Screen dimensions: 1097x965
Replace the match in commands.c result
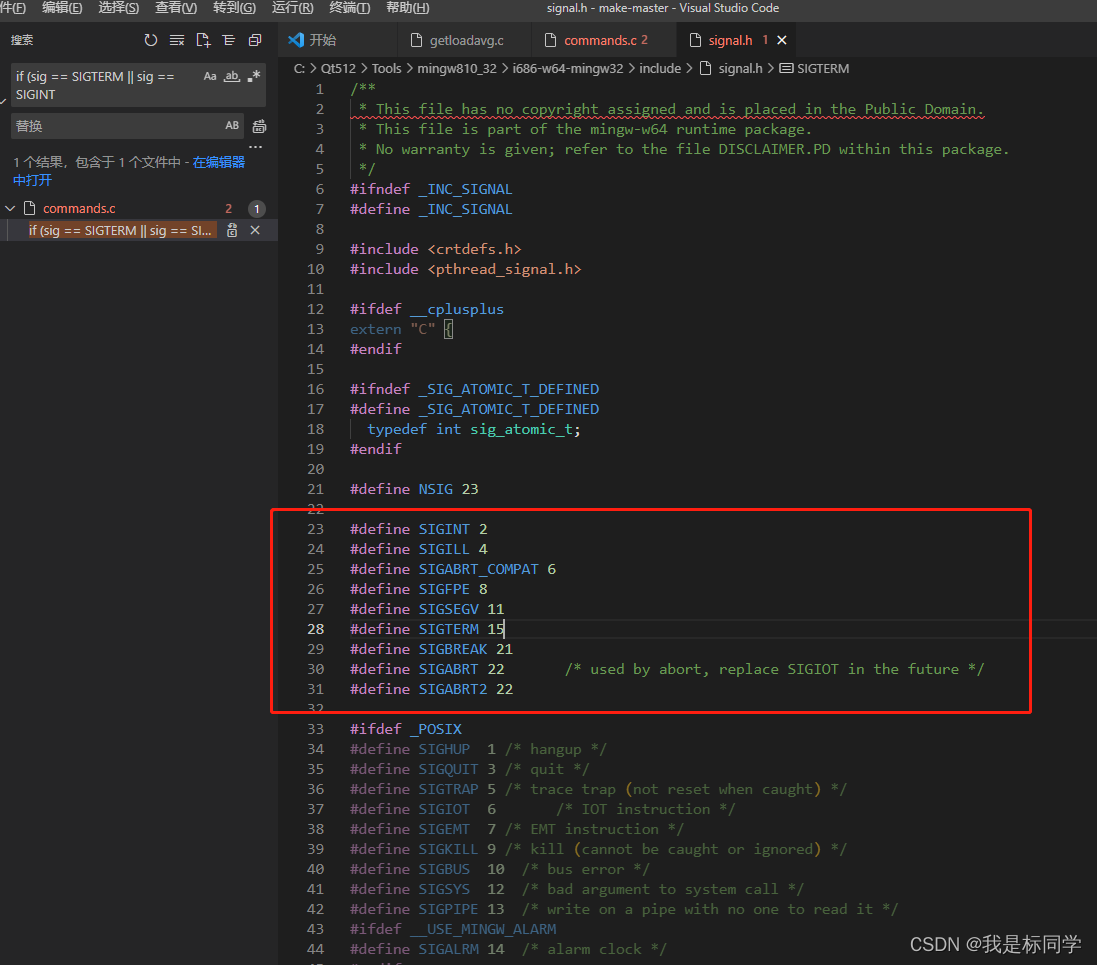pyautogui.click(x=231, y=230)
